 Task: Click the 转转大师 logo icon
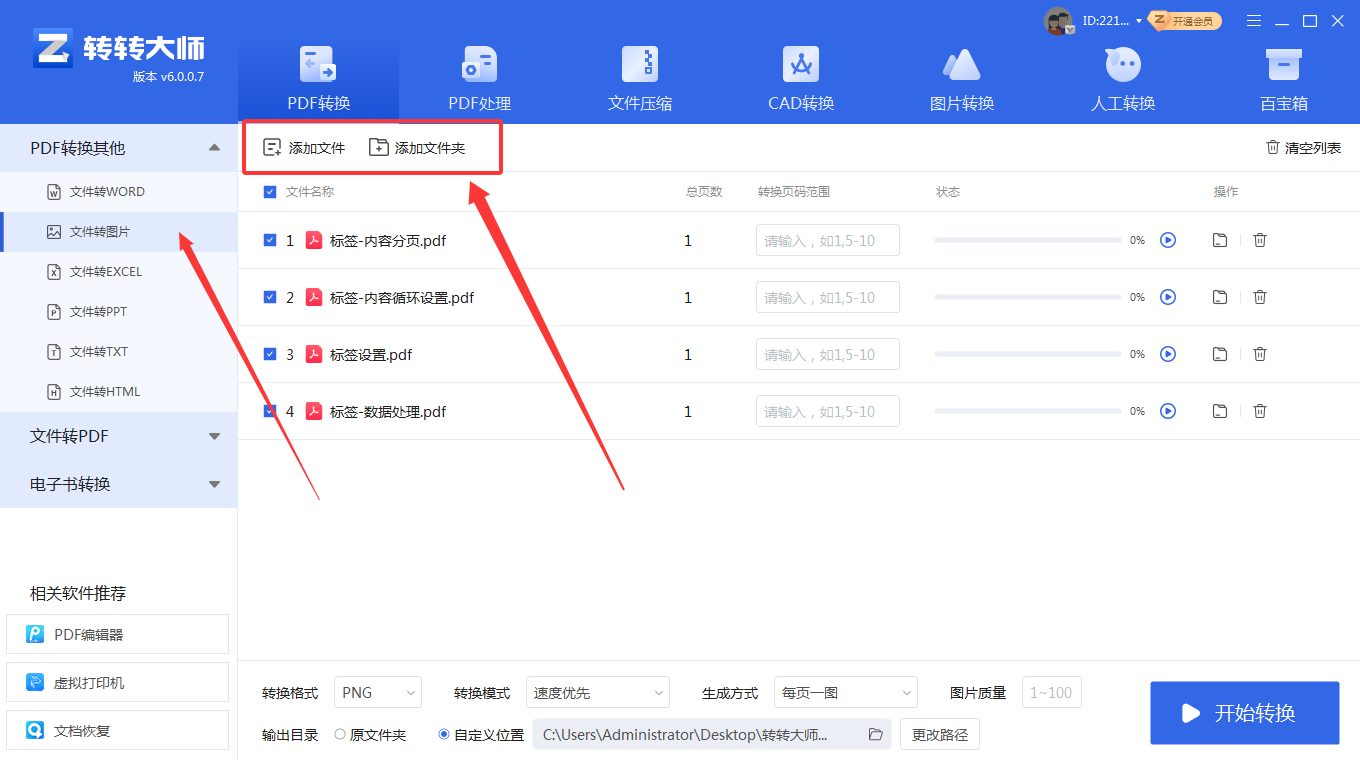pos(52,48)
